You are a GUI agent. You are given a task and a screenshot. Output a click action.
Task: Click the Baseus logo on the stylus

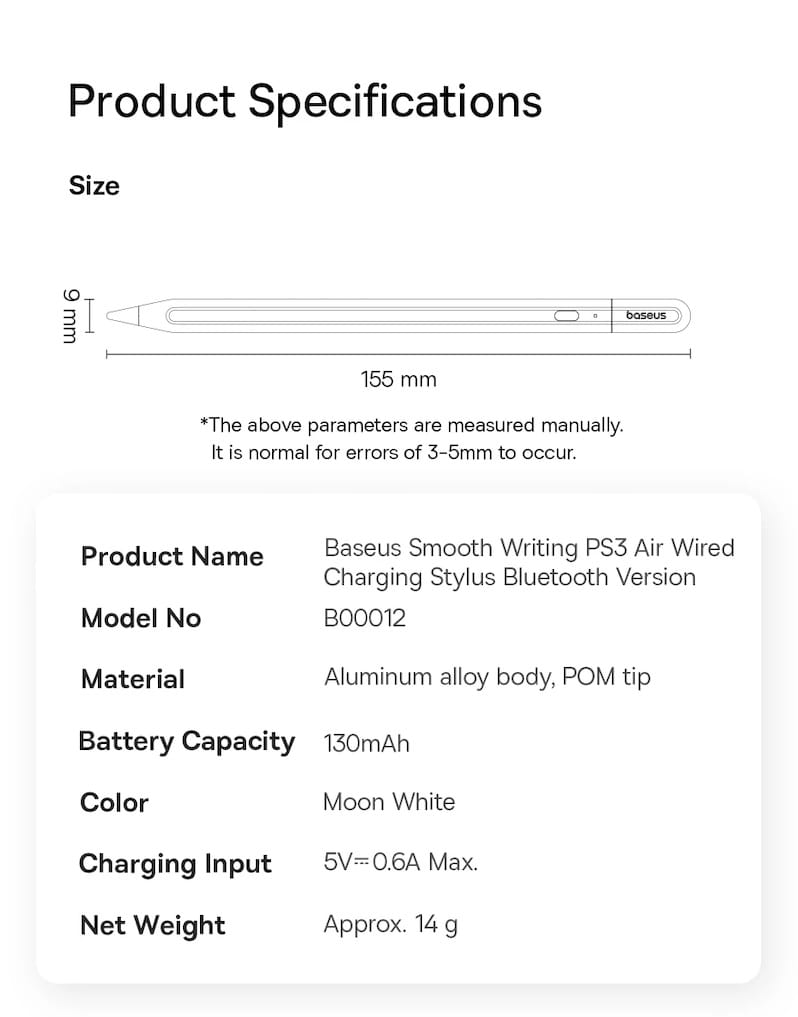click(646, 315)
